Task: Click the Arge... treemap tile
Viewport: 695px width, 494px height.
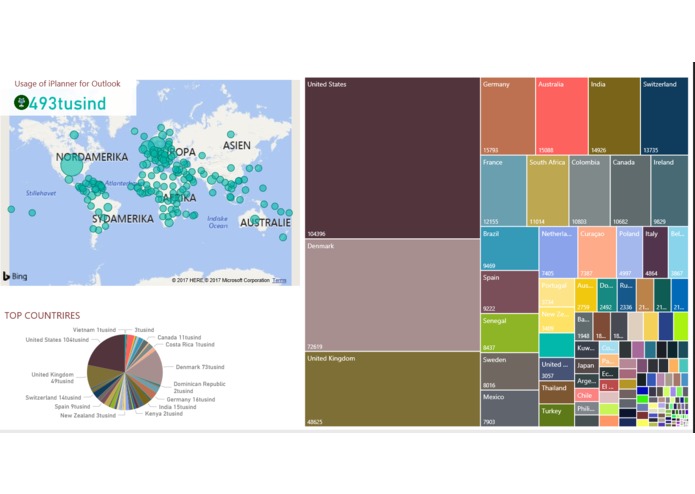Action: pyautogui.click(x=586, y=381)
